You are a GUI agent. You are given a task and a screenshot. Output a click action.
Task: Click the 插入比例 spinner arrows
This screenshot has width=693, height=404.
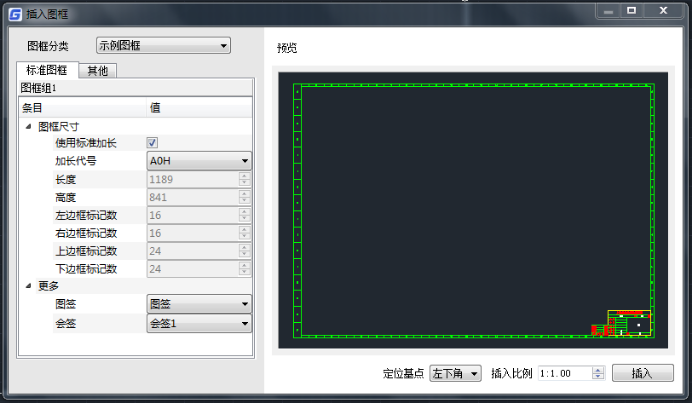pyautogui.click(x=598, y=373)
